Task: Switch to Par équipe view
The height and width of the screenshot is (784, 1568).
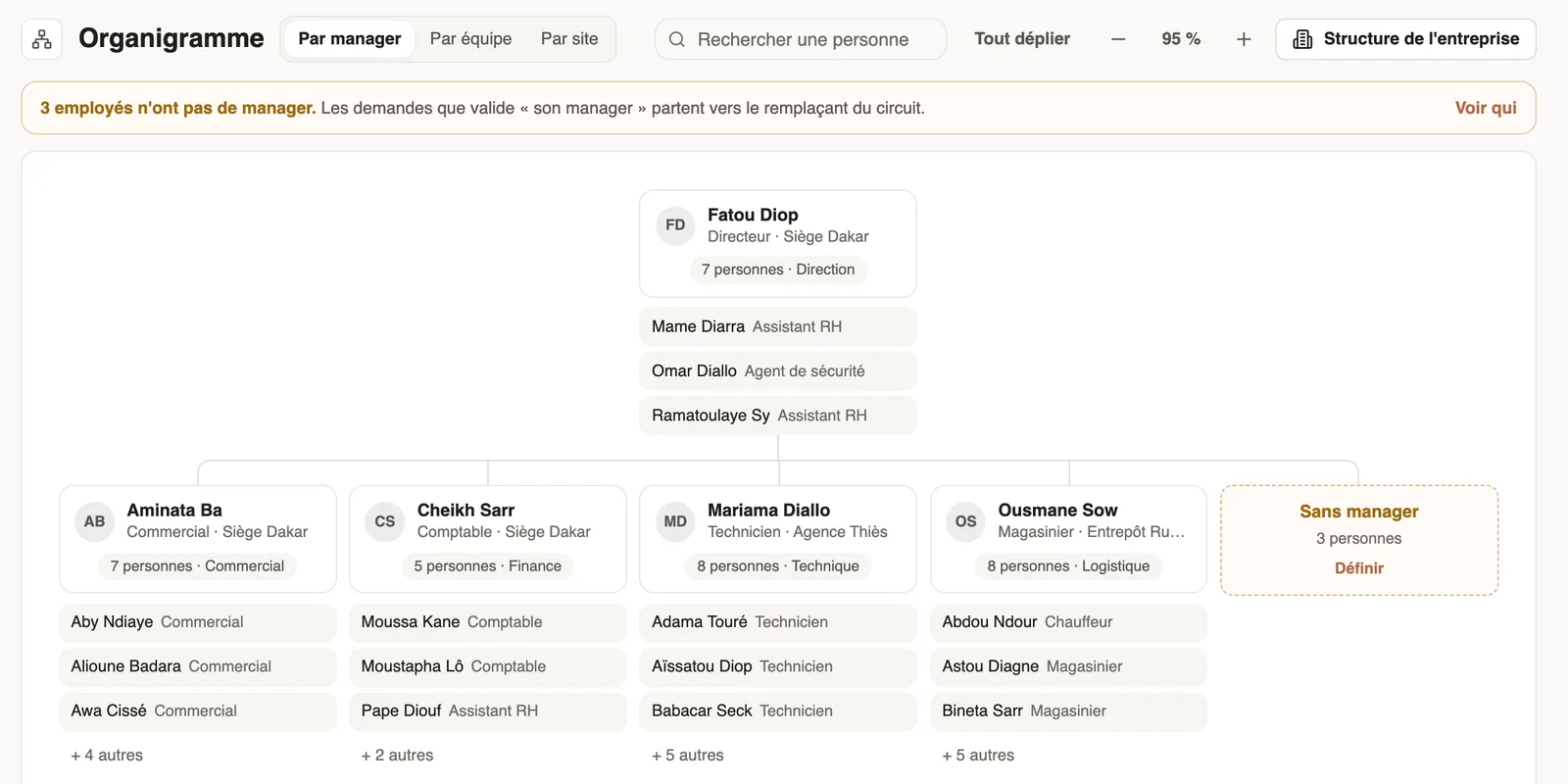Action: (x=470, y=39)
